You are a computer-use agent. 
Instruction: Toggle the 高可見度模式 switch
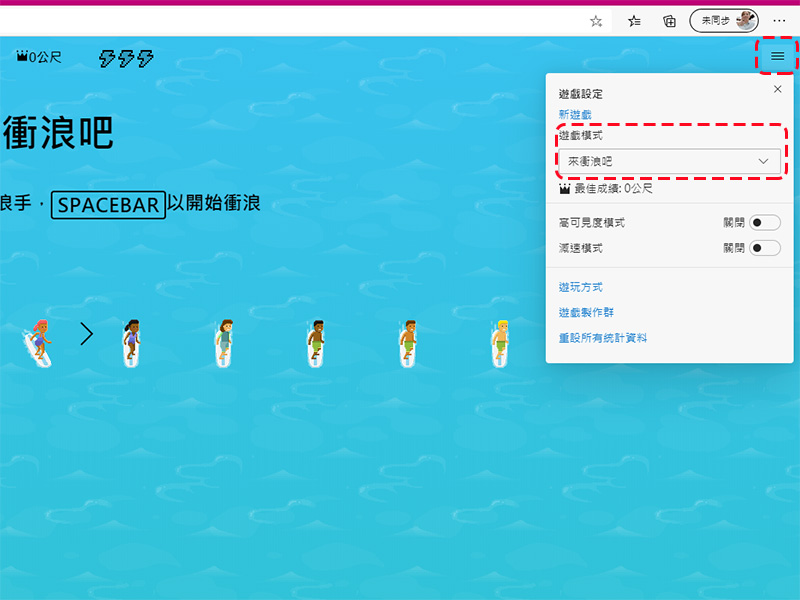(765, 222)
